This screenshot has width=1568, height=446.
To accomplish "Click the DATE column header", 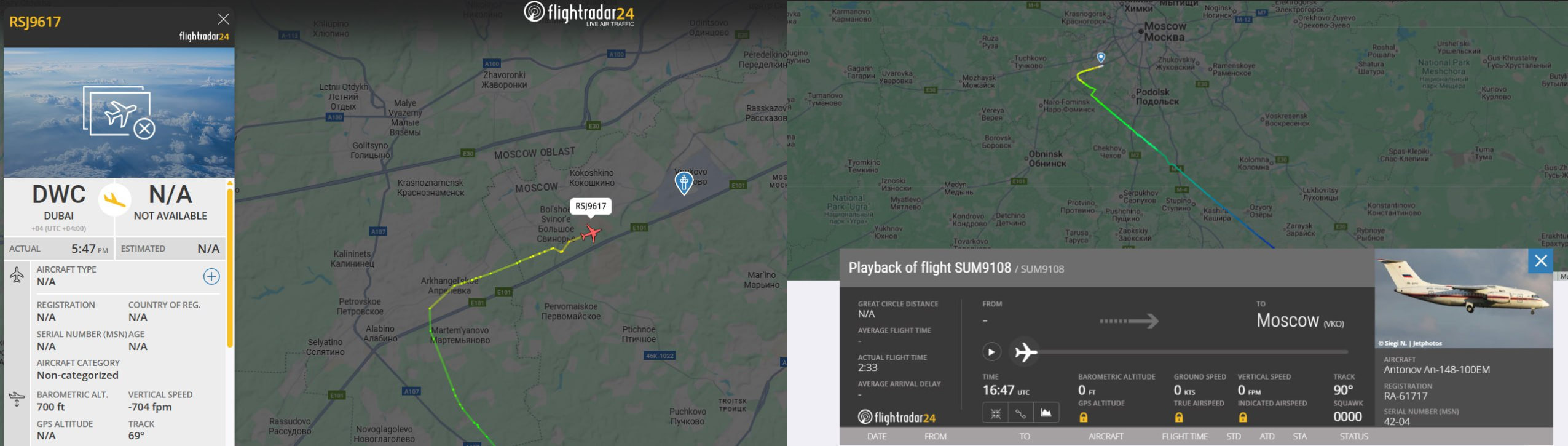I will [x=877, y=436].
